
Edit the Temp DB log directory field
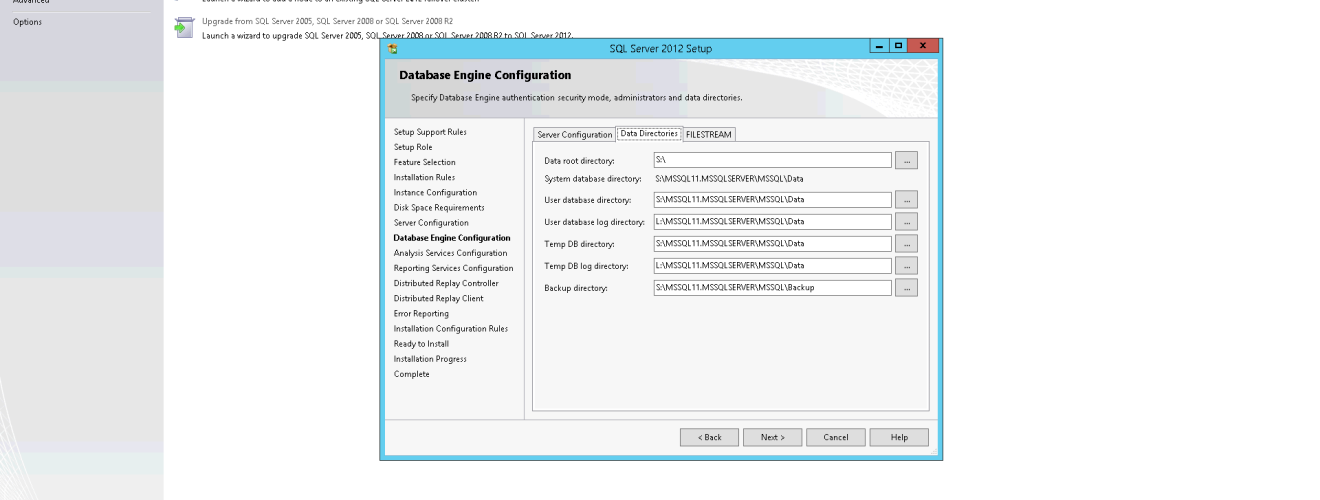(772, 265)
